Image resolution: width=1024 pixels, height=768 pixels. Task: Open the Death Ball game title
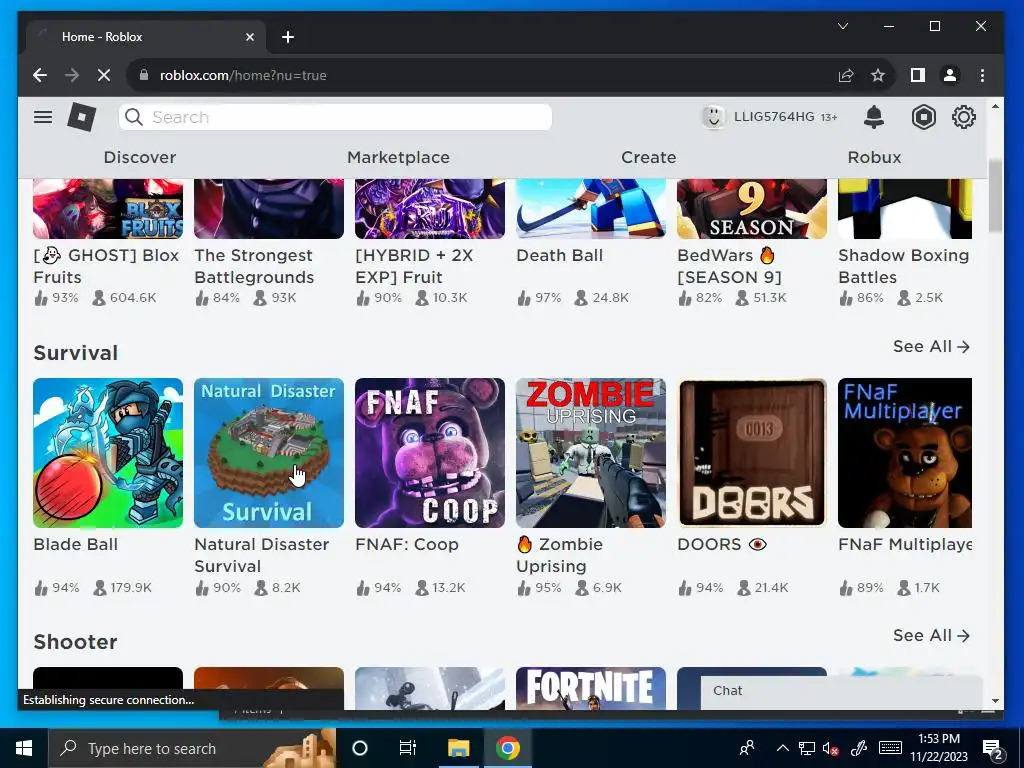pyautogui.click(x=560, y=255)
